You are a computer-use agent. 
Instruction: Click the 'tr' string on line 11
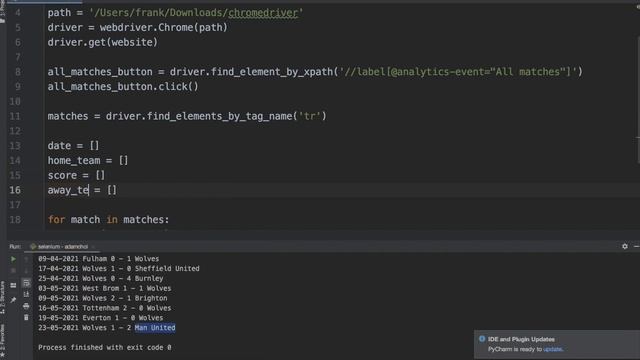310,116
